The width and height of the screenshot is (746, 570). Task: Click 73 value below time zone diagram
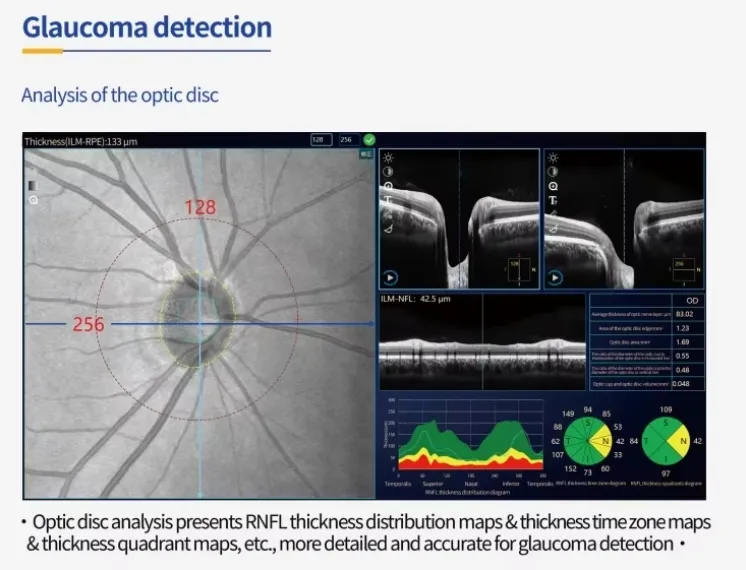tap(588, 472)
